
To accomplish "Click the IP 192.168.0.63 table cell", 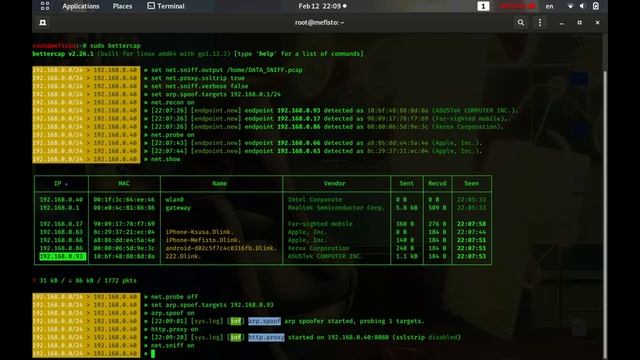I will 61,232.
